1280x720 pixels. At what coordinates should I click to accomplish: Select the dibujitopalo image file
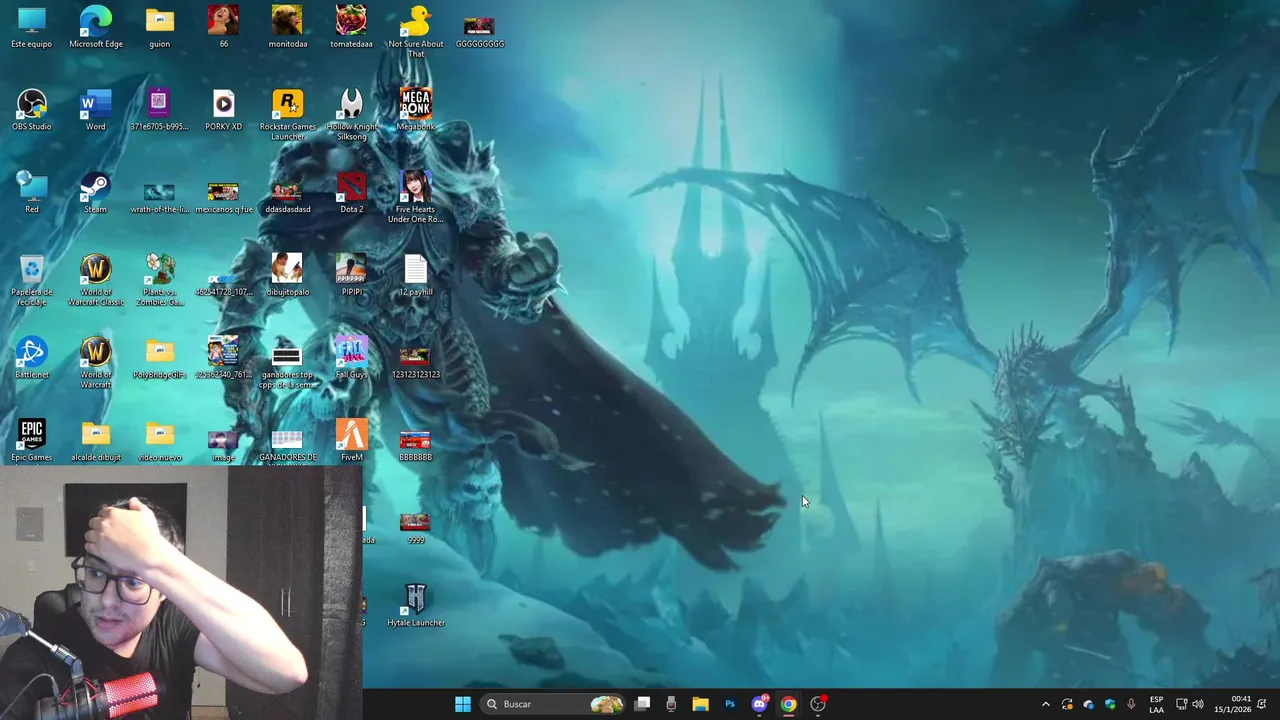click(287, 276)
